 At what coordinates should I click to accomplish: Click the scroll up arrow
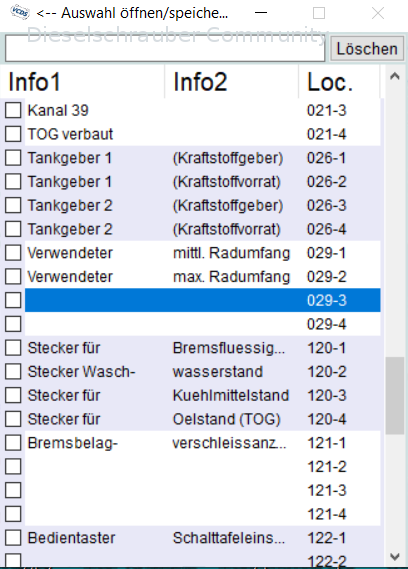395,76
